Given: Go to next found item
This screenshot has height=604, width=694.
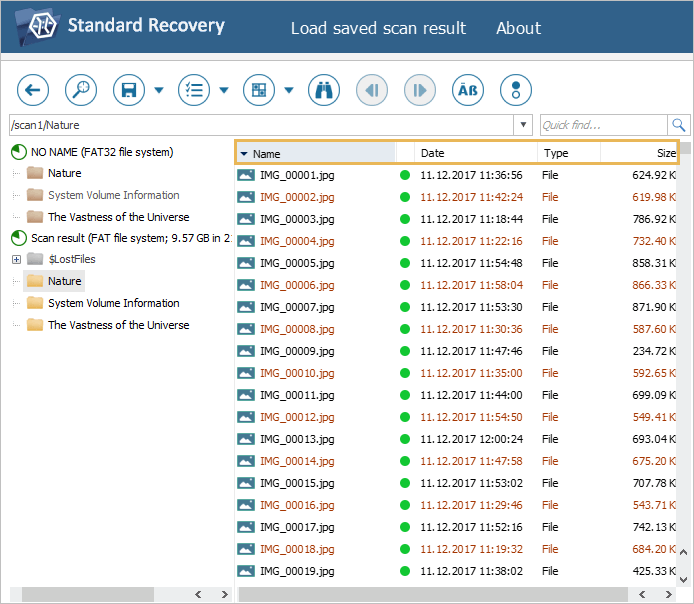Looking at the screenshot, I should pyautogui.click(x=420, y=90).
